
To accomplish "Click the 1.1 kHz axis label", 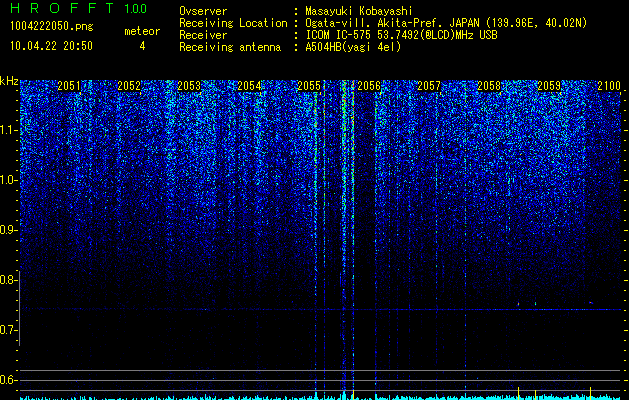I will point(8,130).
